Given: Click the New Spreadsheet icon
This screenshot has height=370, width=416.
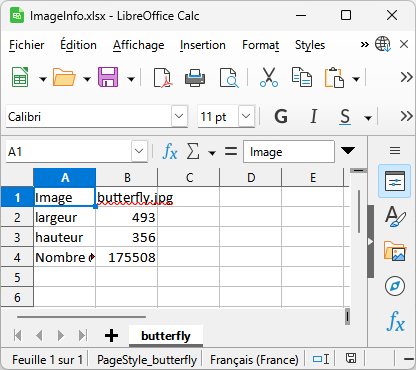Looking at the screenshot, I should [20, 78].
